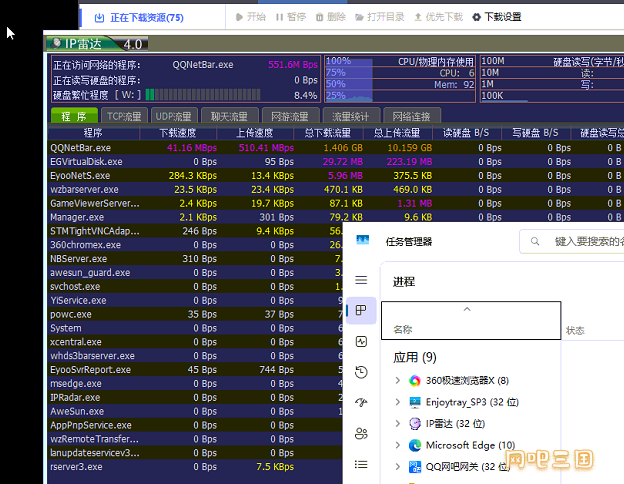Click the search magnifier icon in Task Manager
The height and width of the screenshot is (484, 624).
(535, 241)
